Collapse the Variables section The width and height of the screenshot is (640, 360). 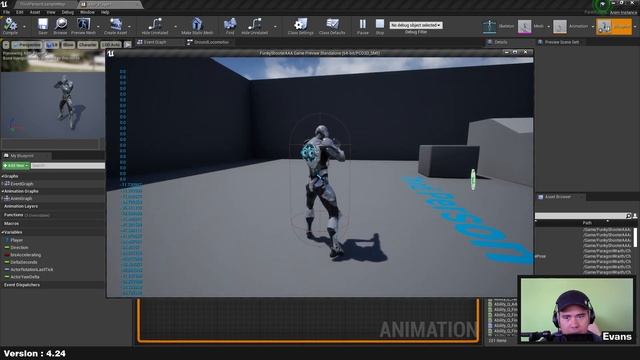click(x=2, y=232)
